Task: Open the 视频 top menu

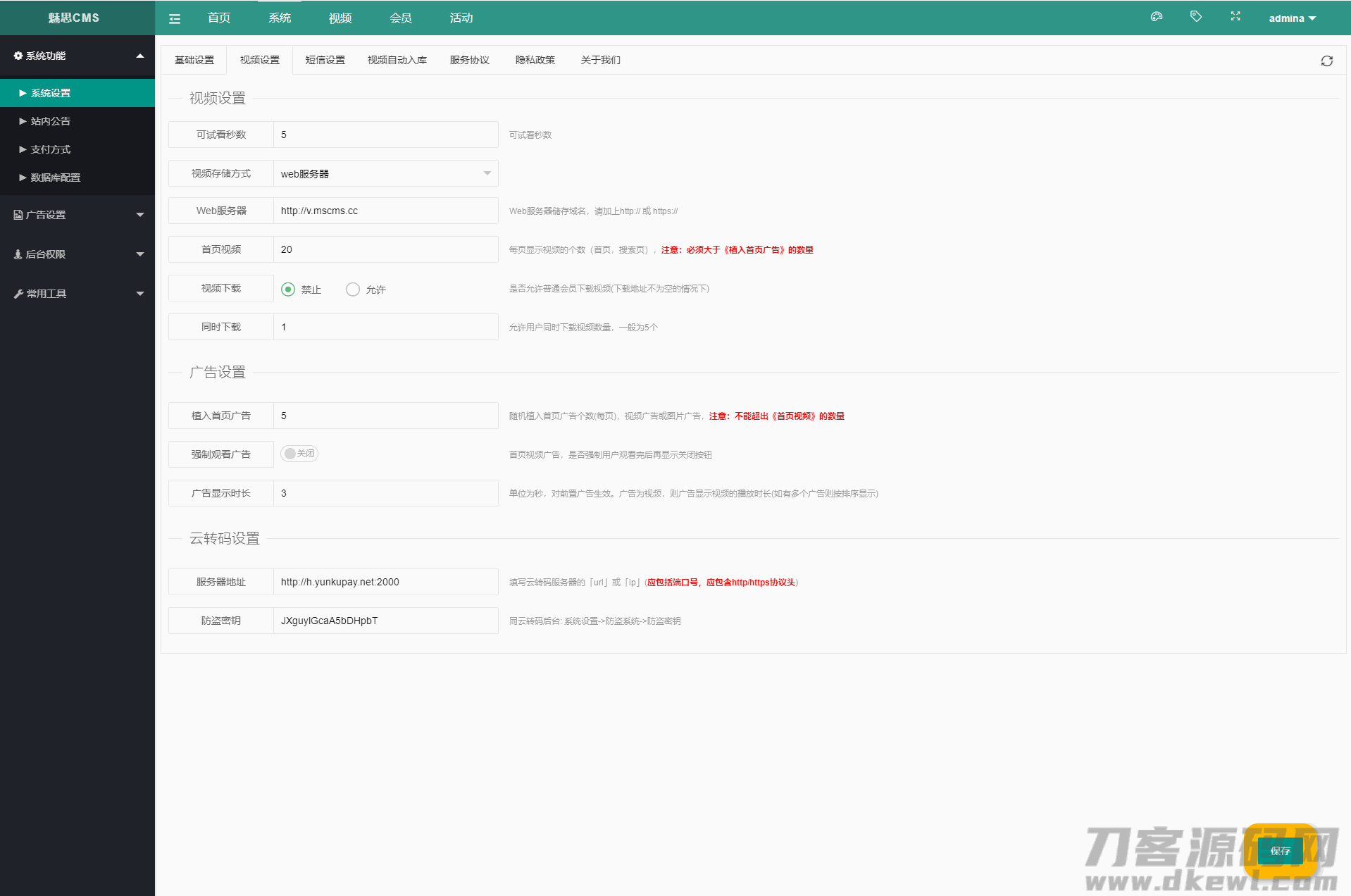Action: 340,18
